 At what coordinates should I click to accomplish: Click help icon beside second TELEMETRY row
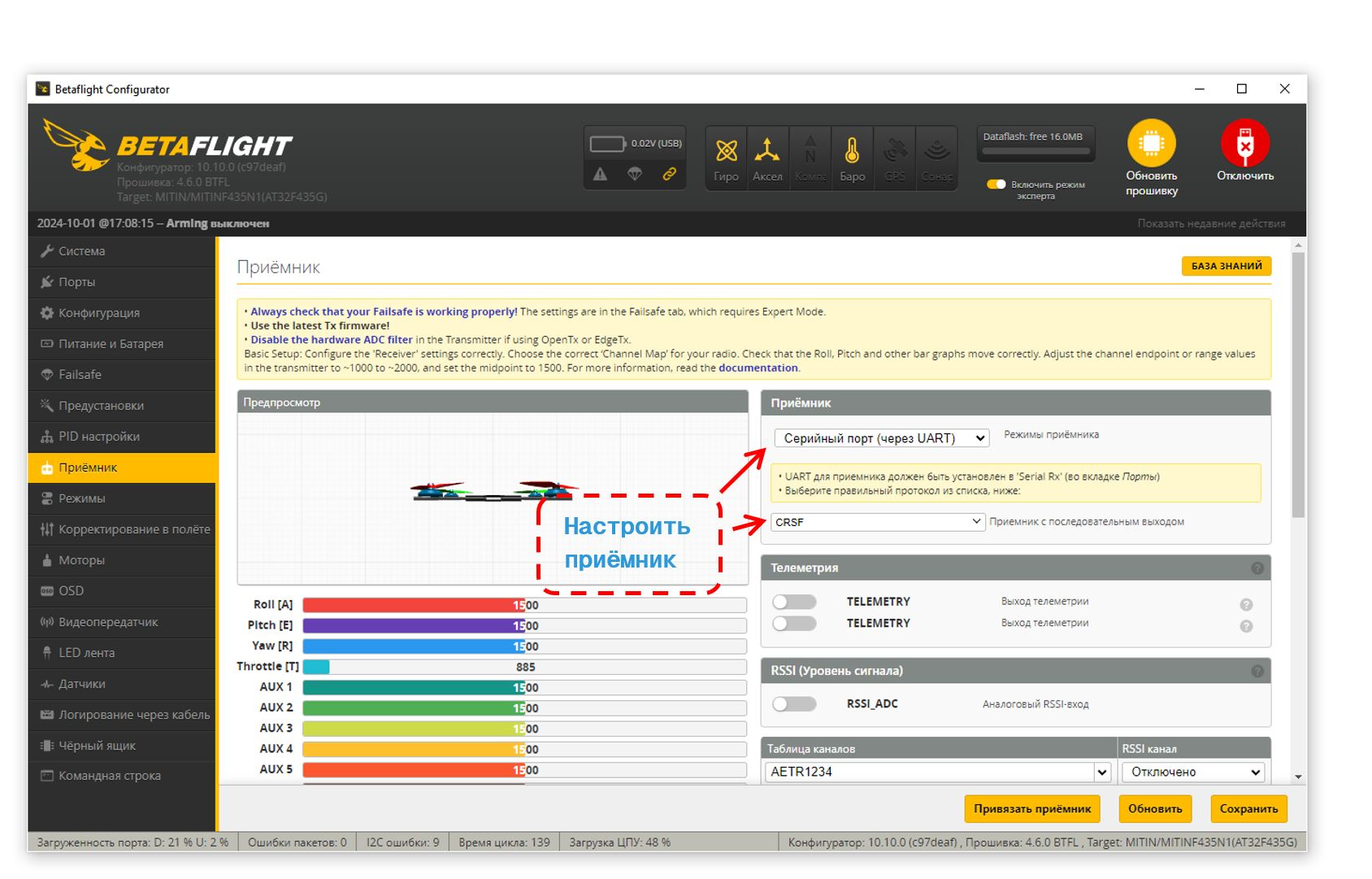coord(1246,626)
